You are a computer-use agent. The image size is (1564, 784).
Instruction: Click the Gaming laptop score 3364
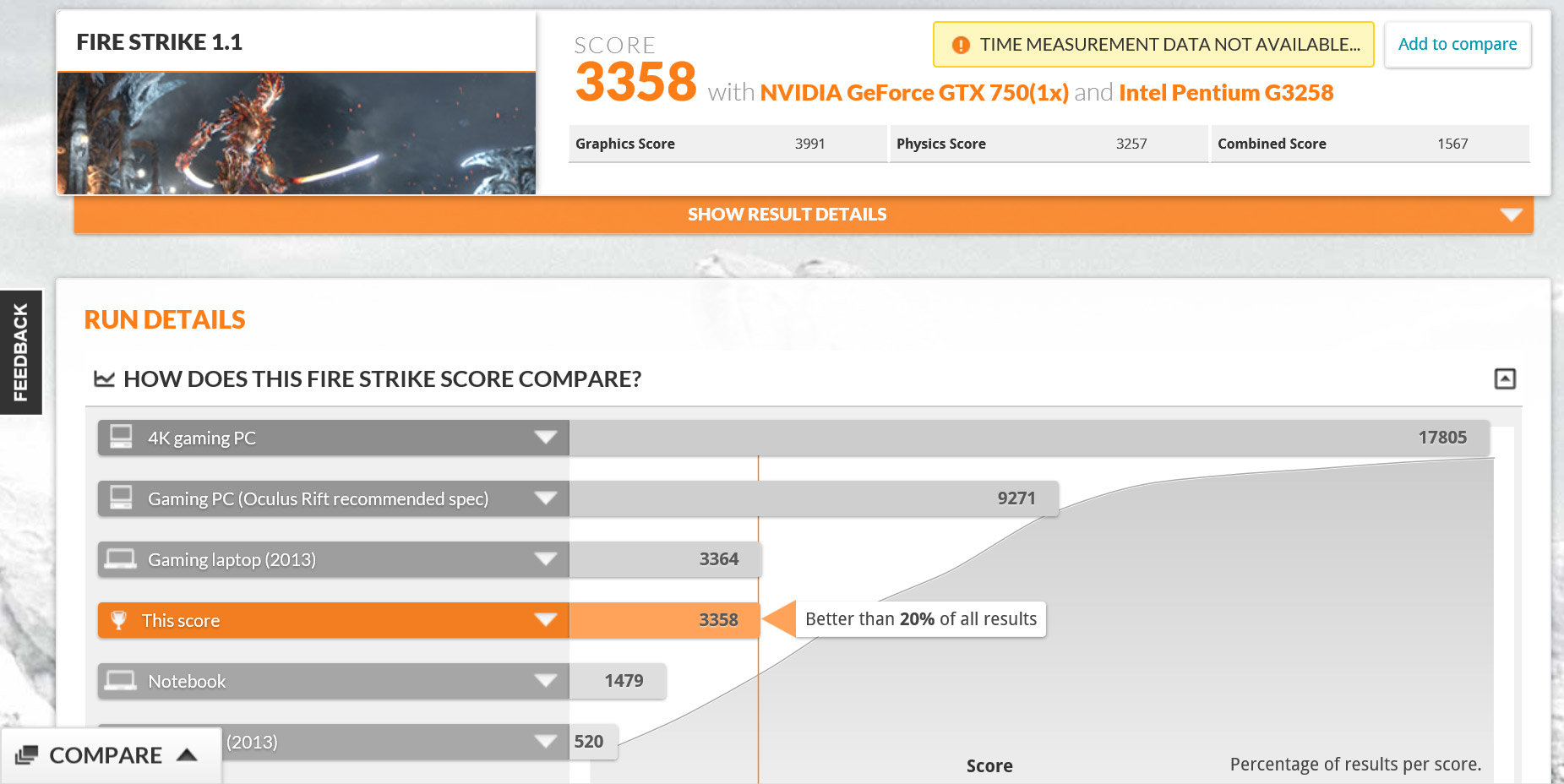[719, 559]
